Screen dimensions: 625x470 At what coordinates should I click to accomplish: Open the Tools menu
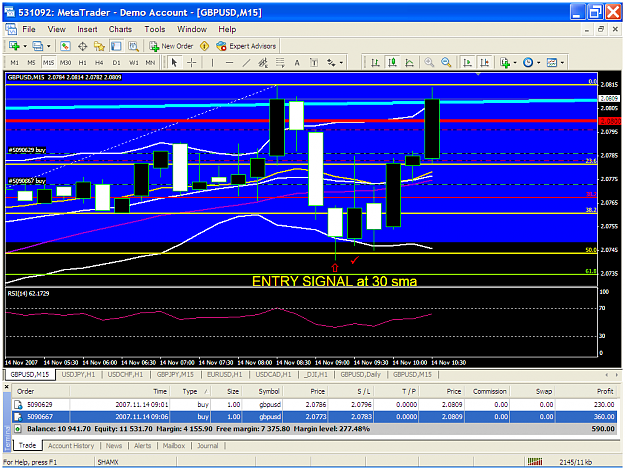pos(155,29)
